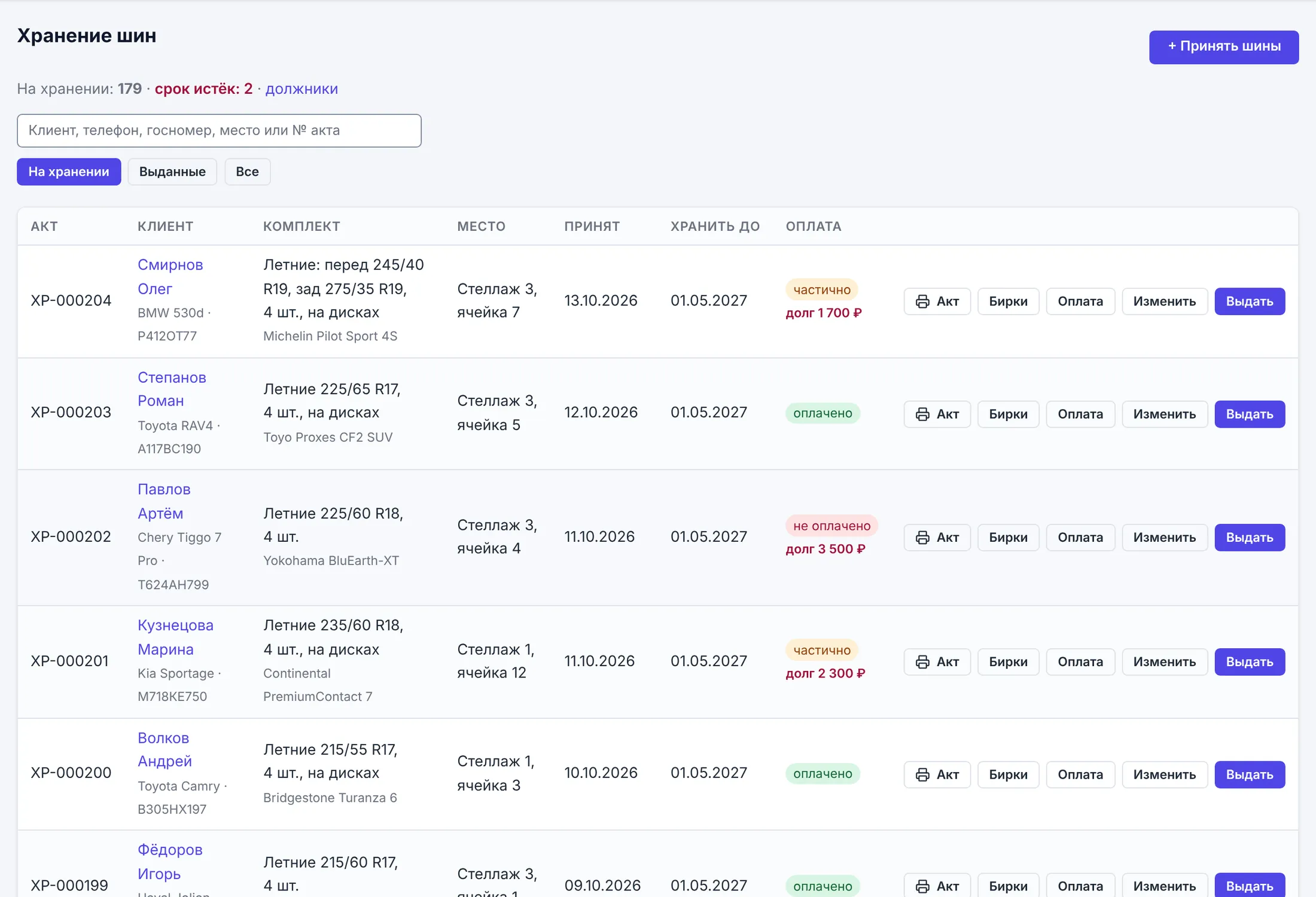
Task: Print act for XP-000204 via printer icon
Action: point(937,301)
